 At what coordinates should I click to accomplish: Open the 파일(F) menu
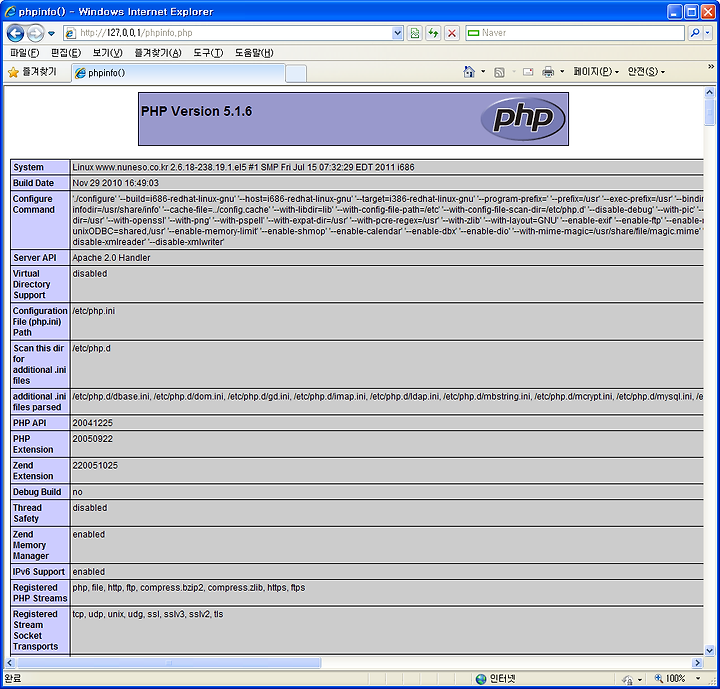tap(25, 53)
